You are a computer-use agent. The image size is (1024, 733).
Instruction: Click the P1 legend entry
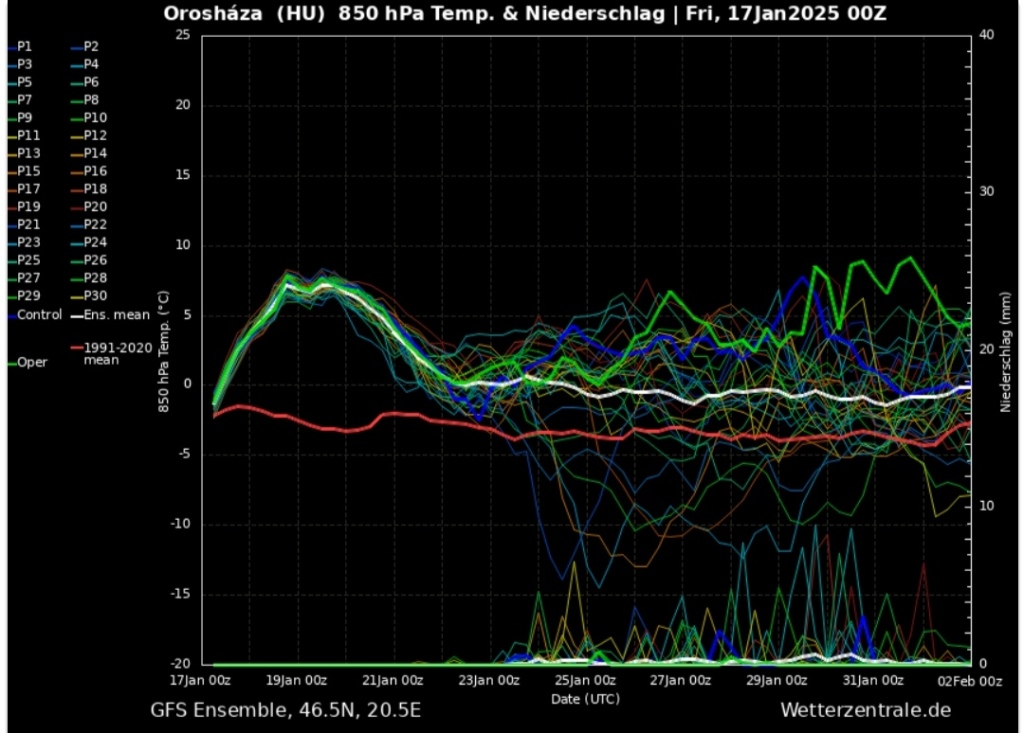coord(24,47)
